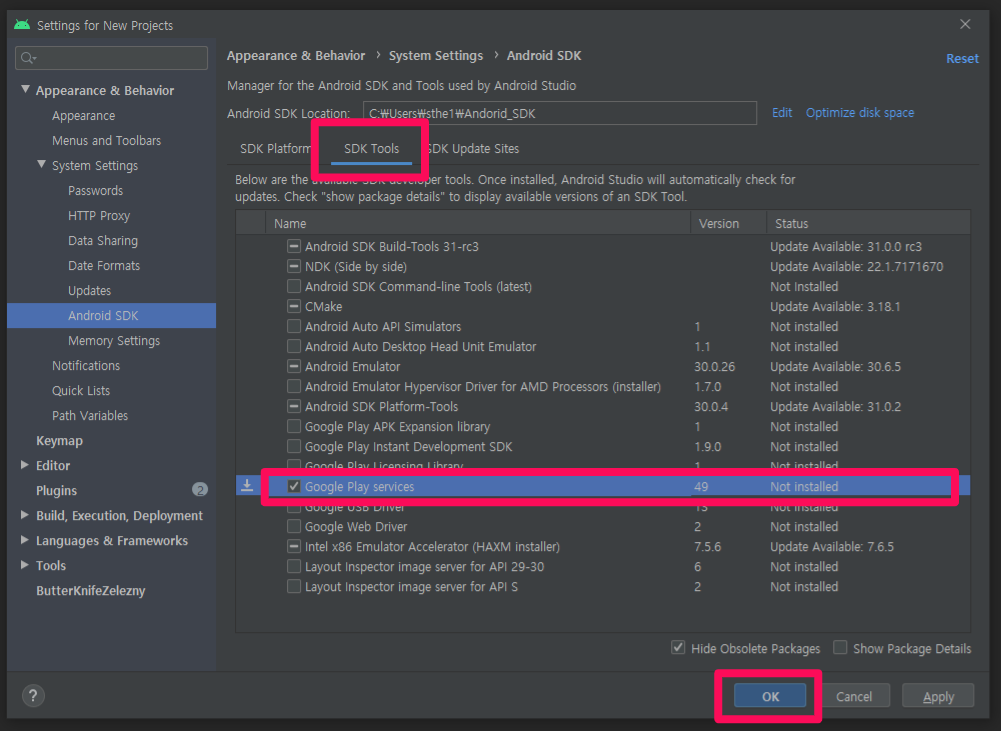
Task: Click the Name column header
Action: click(478, 223)
